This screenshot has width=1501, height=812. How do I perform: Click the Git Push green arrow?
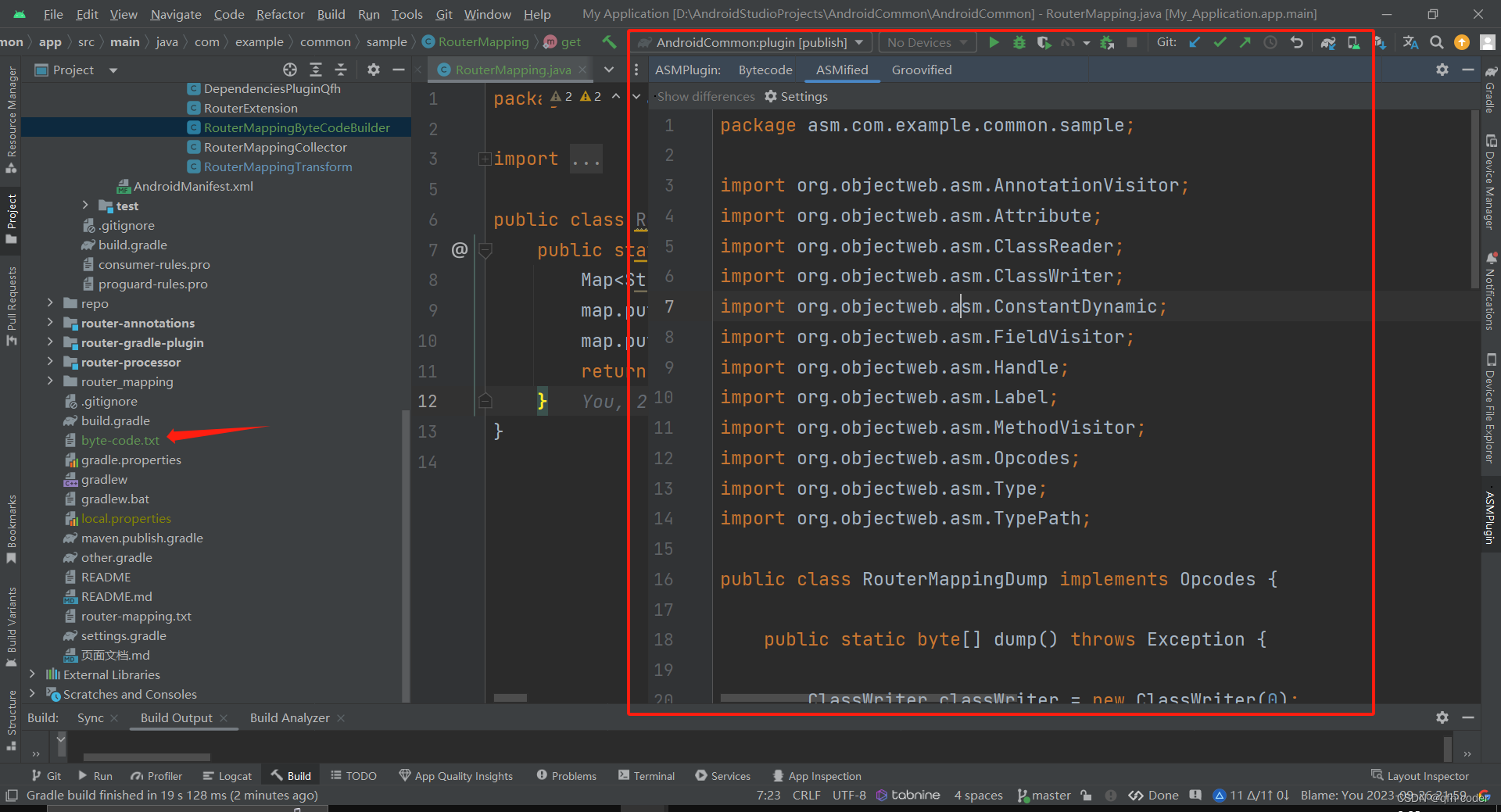tap(1245, 42)
